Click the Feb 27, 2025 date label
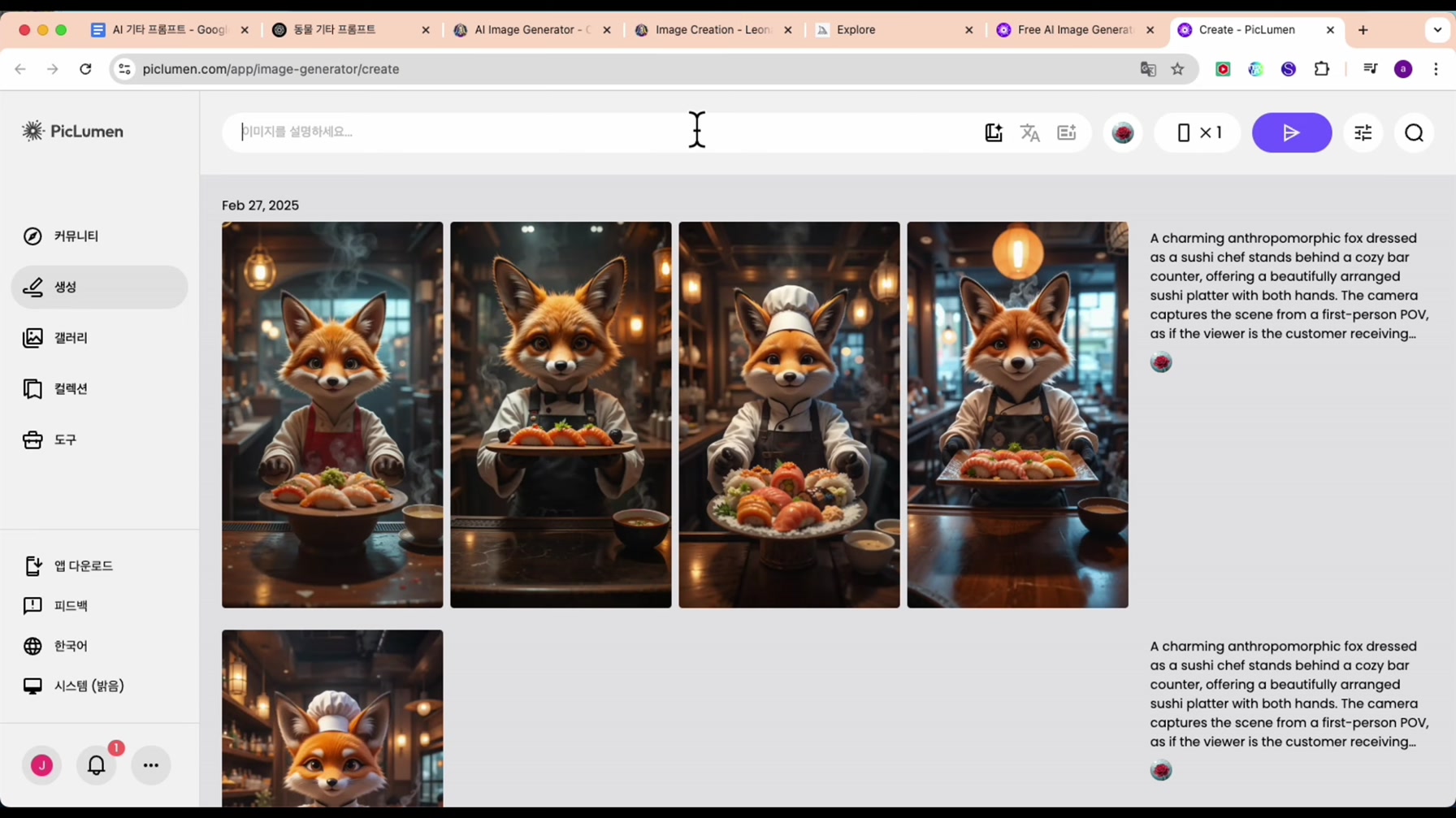Screen dimensions: 1456x818 click(x=260, y=206)
